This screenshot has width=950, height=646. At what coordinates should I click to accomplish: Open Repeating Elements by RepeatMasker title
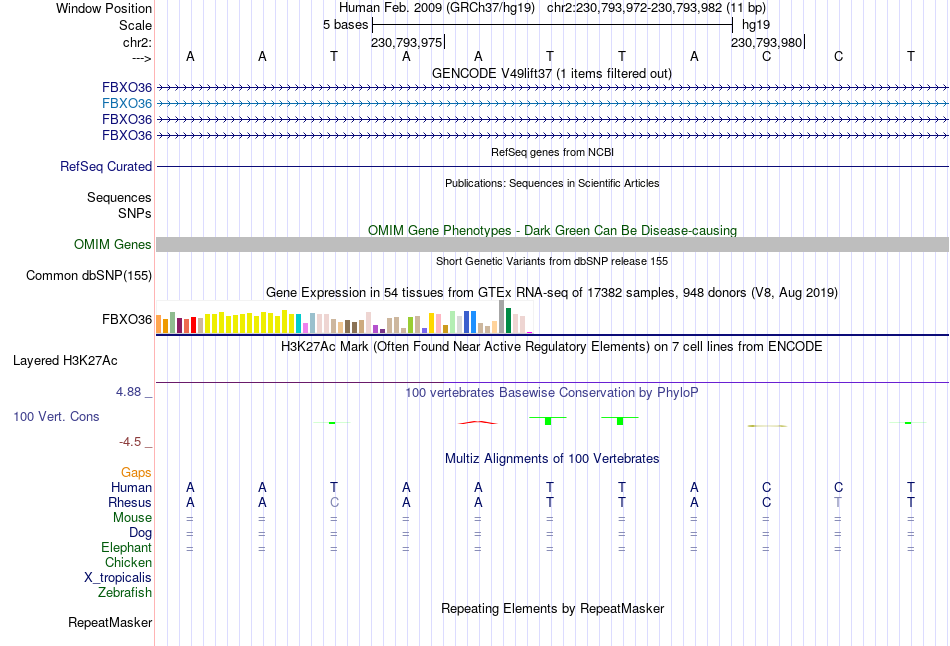552,608
